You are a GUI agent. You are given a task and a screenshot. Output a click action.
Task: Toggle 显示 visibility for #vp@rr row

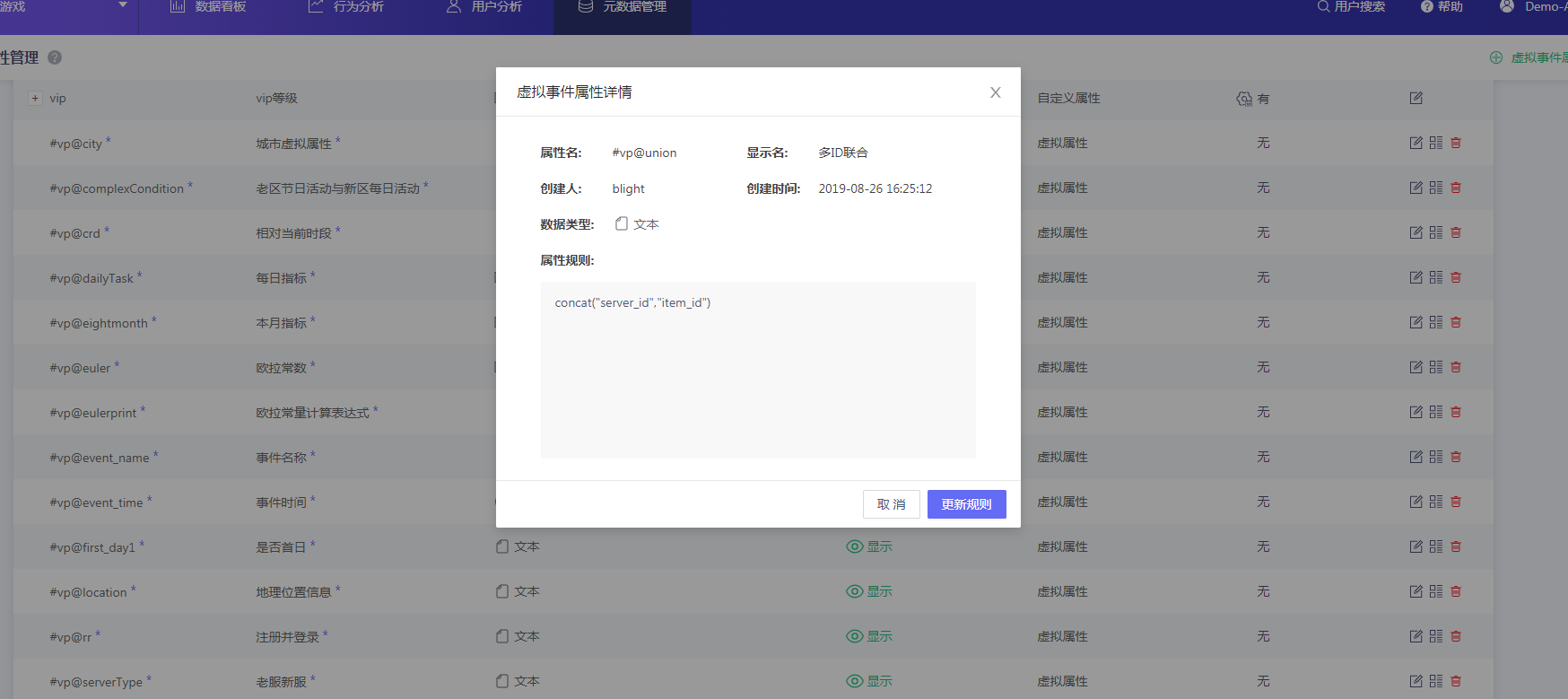[x=854, y=636]
